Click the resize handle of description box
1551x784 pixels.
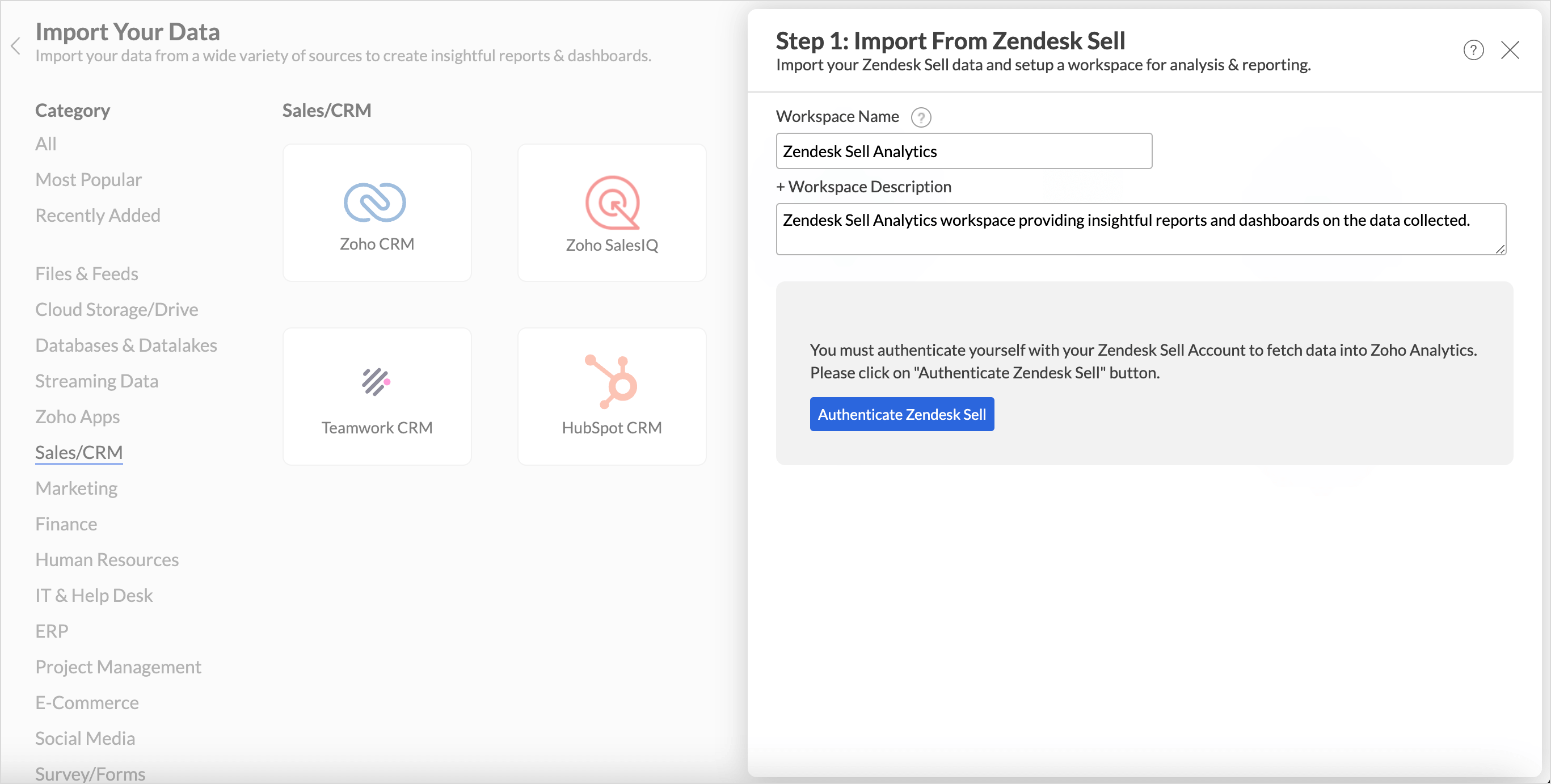[x=1500, y=248]
